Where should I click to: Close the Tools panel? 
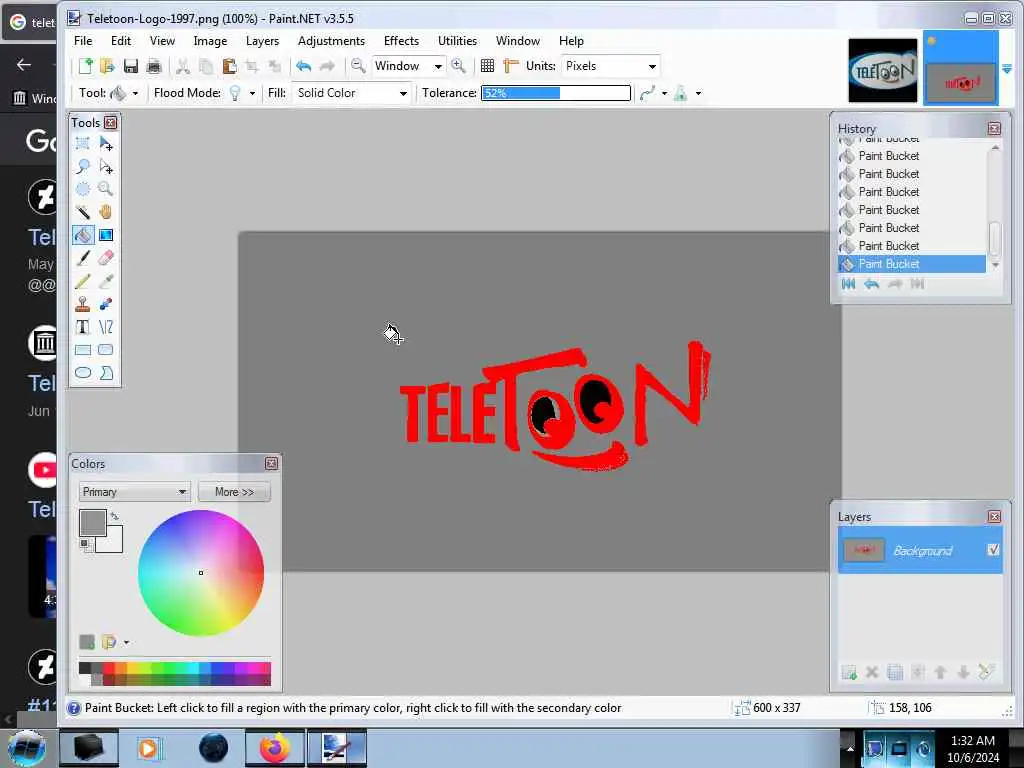coord(111,123)
